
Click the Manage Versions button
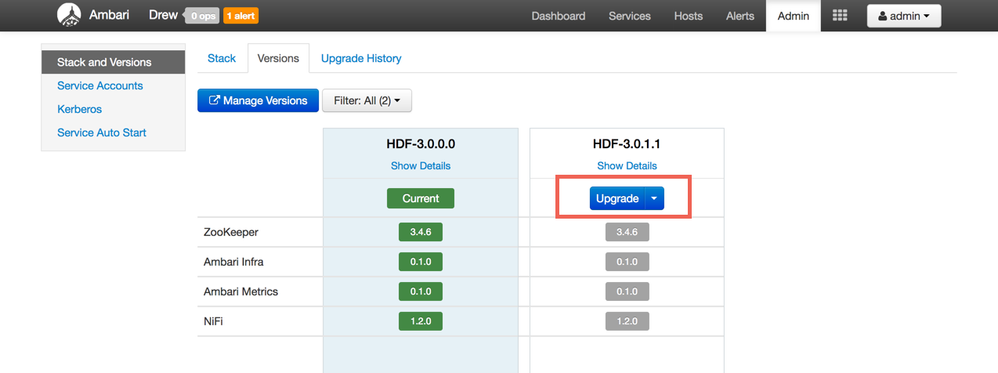click(258, 101)
